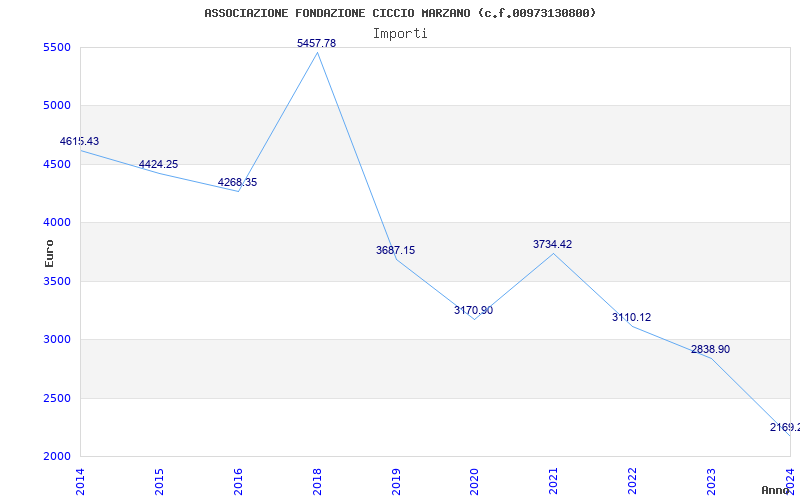Click the y-axis tick 4000
Screen dimensions: 800x500
coord(57,222)
